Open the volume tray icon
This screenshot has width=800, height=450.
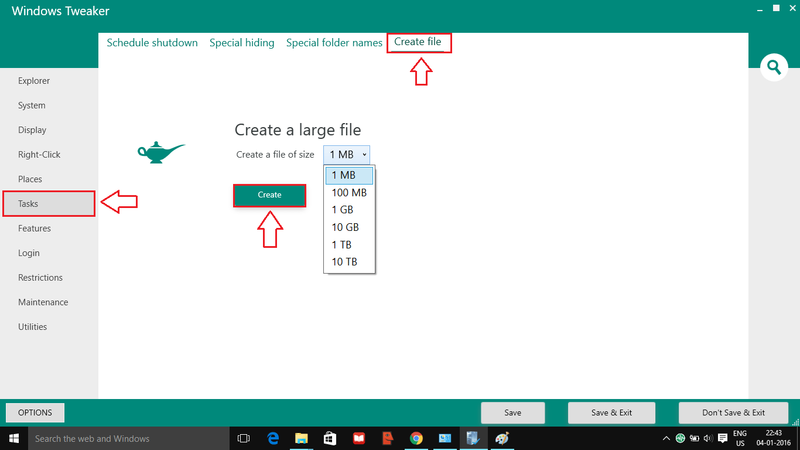click(x=708, y=438)
